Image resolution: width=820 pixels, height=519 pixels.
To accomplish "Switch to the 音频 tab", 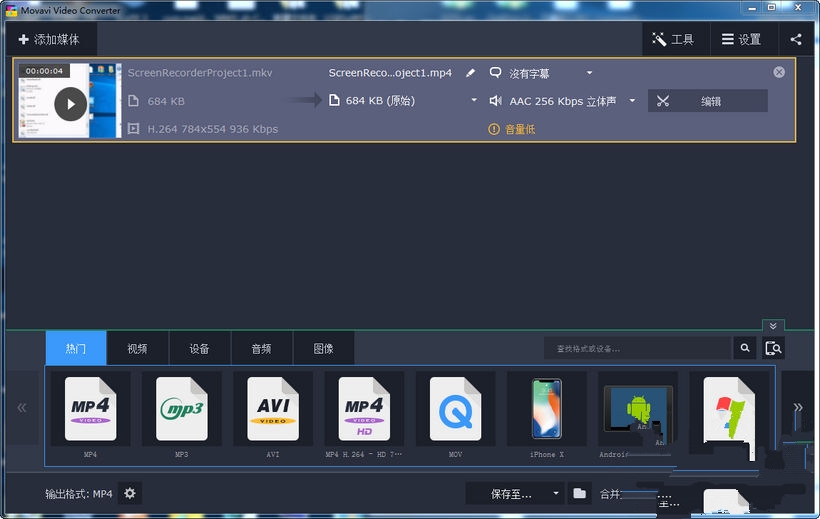I will pyautogui.click(x=261, y=348).
